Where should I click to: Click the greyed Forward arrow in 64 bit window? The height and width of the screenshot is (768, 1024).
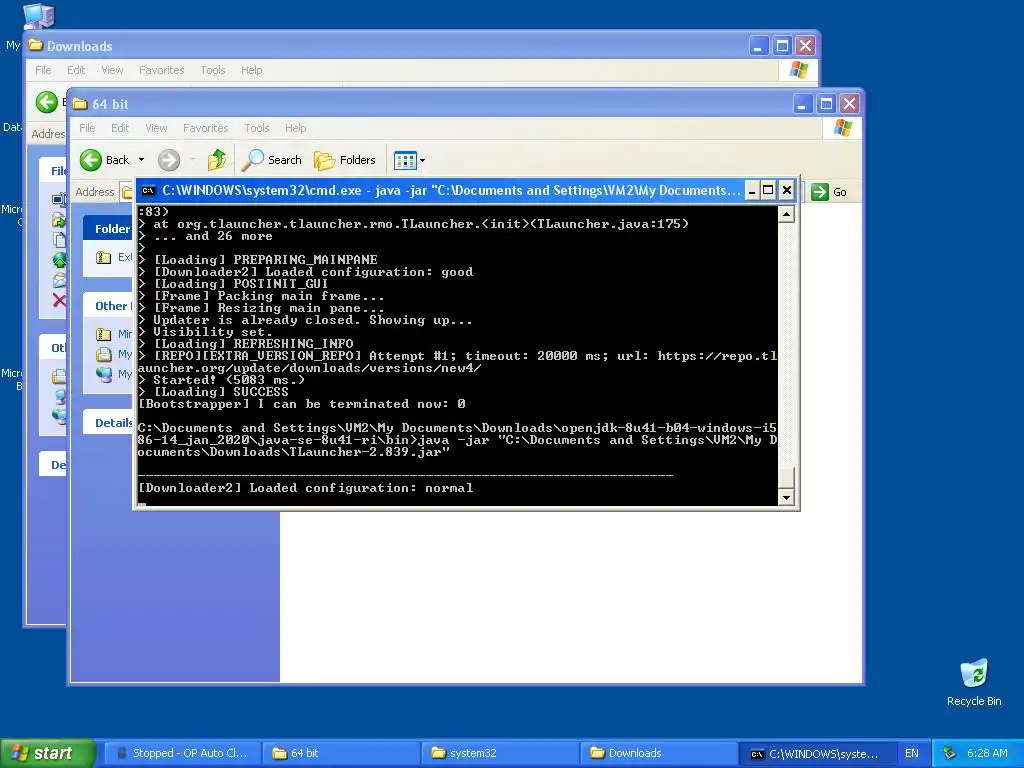click(x=168, y=160)
